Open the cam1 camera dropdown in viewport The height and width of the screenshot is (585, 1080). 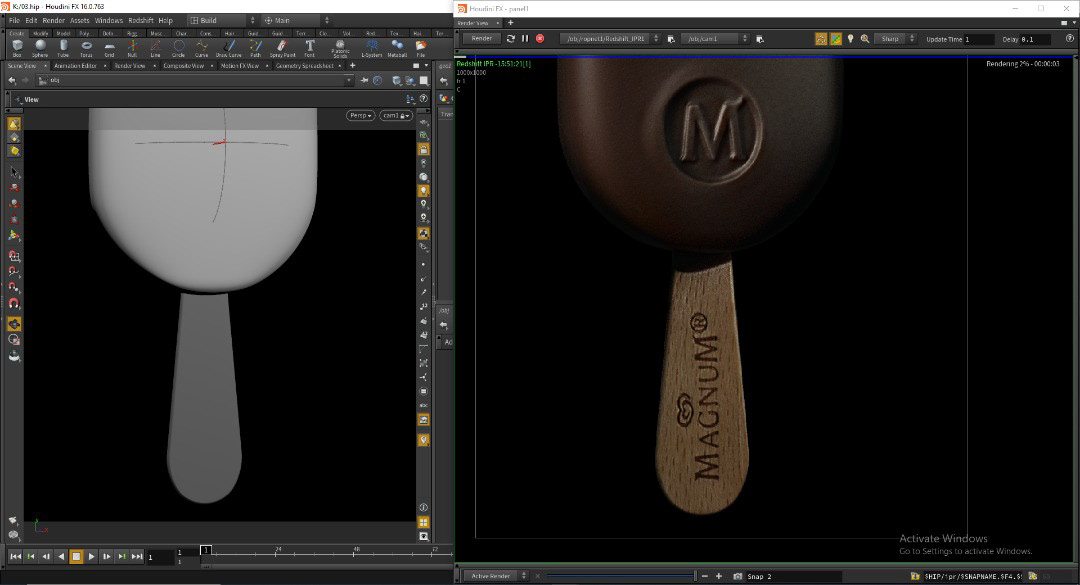395,115
